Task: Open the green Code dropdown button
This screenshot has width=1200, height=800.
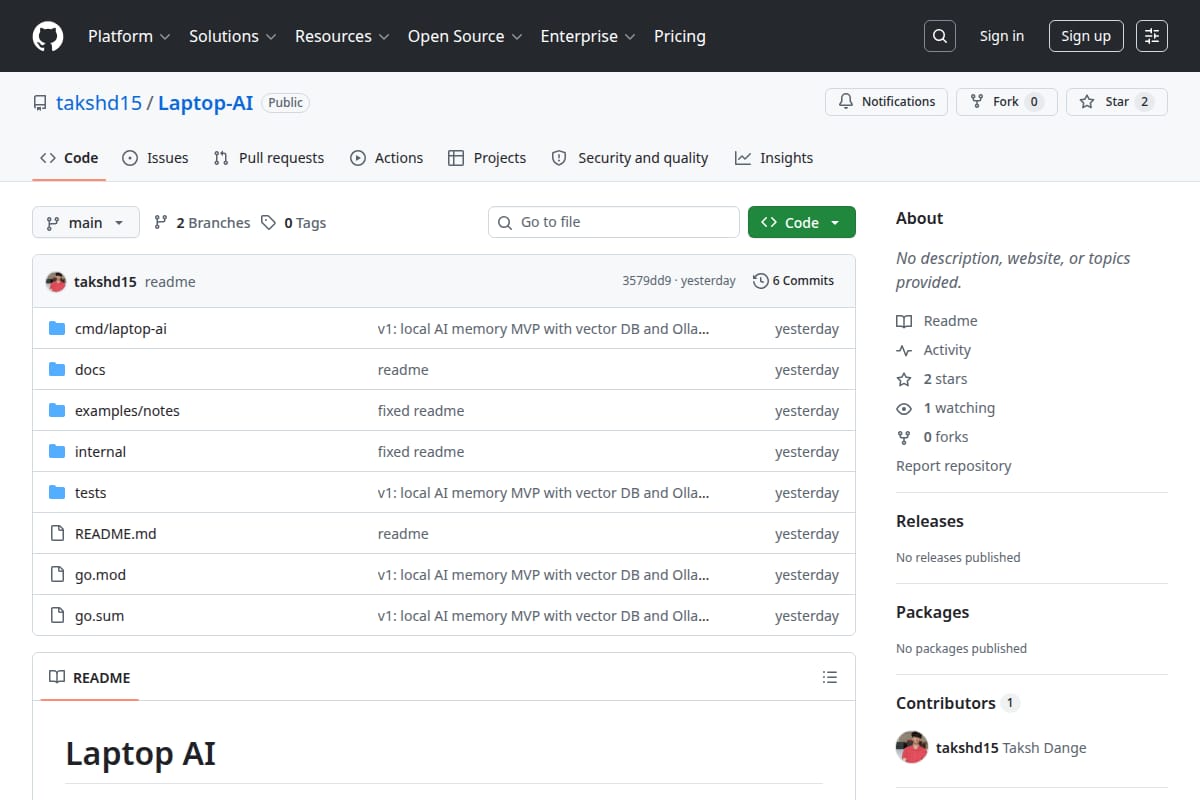Action: click(802, 222)
